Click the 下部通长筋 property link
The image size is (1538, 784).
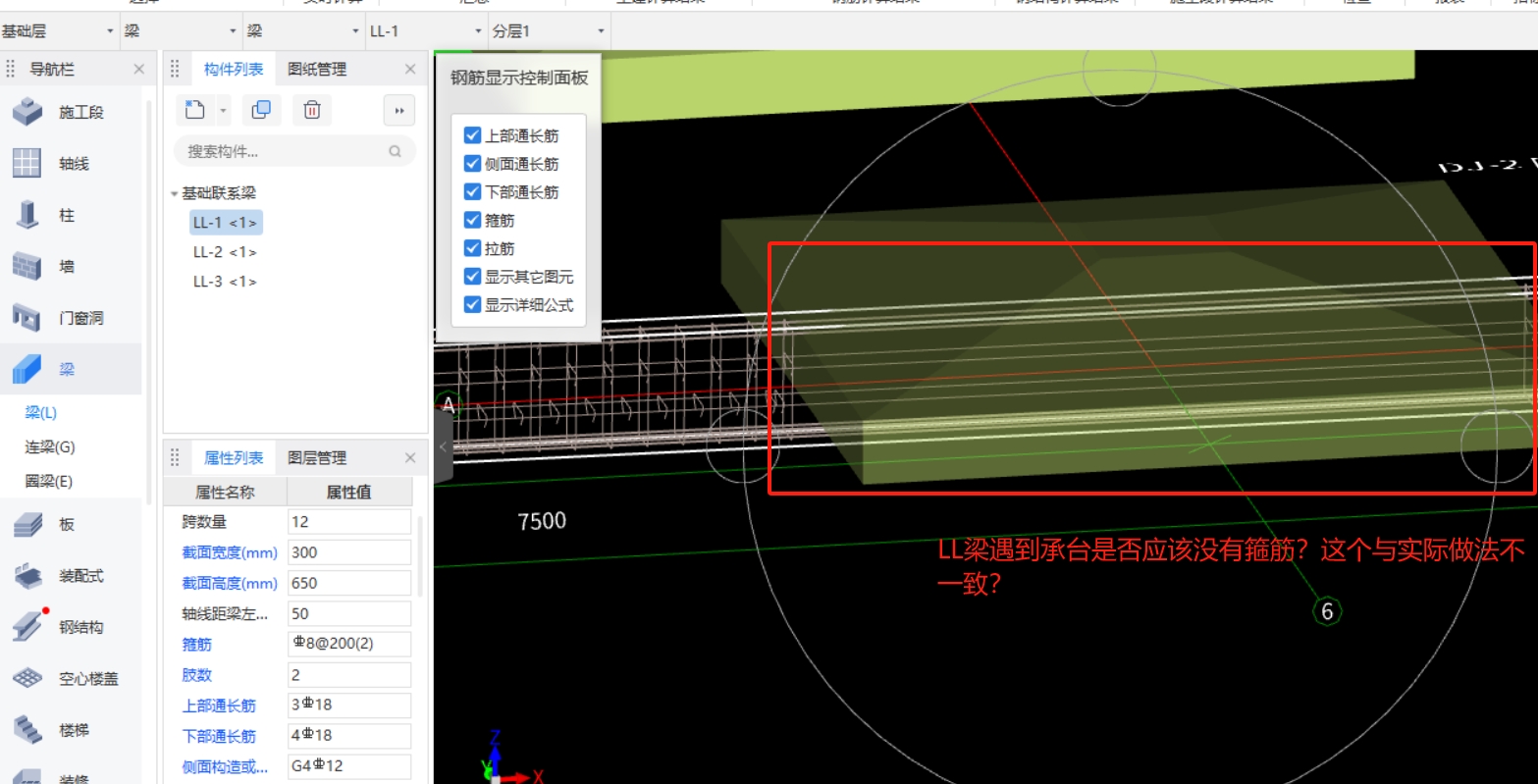(219, 735)
